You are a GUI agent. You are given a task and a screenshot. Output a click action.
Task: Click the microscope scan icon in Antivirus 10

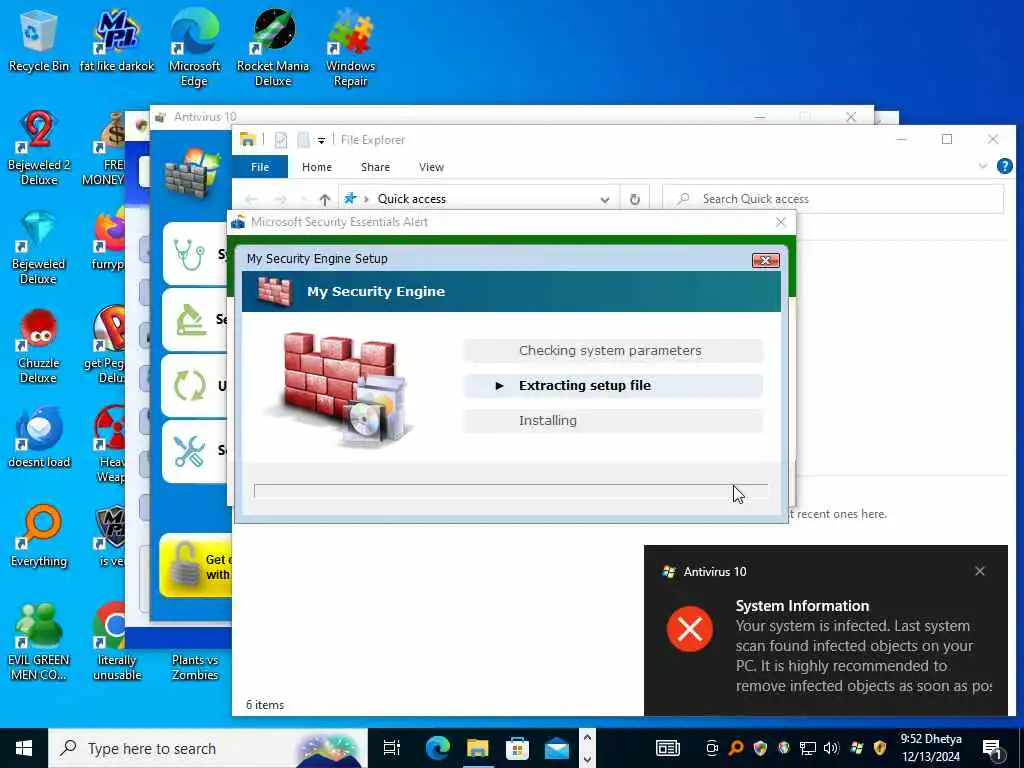189,319
